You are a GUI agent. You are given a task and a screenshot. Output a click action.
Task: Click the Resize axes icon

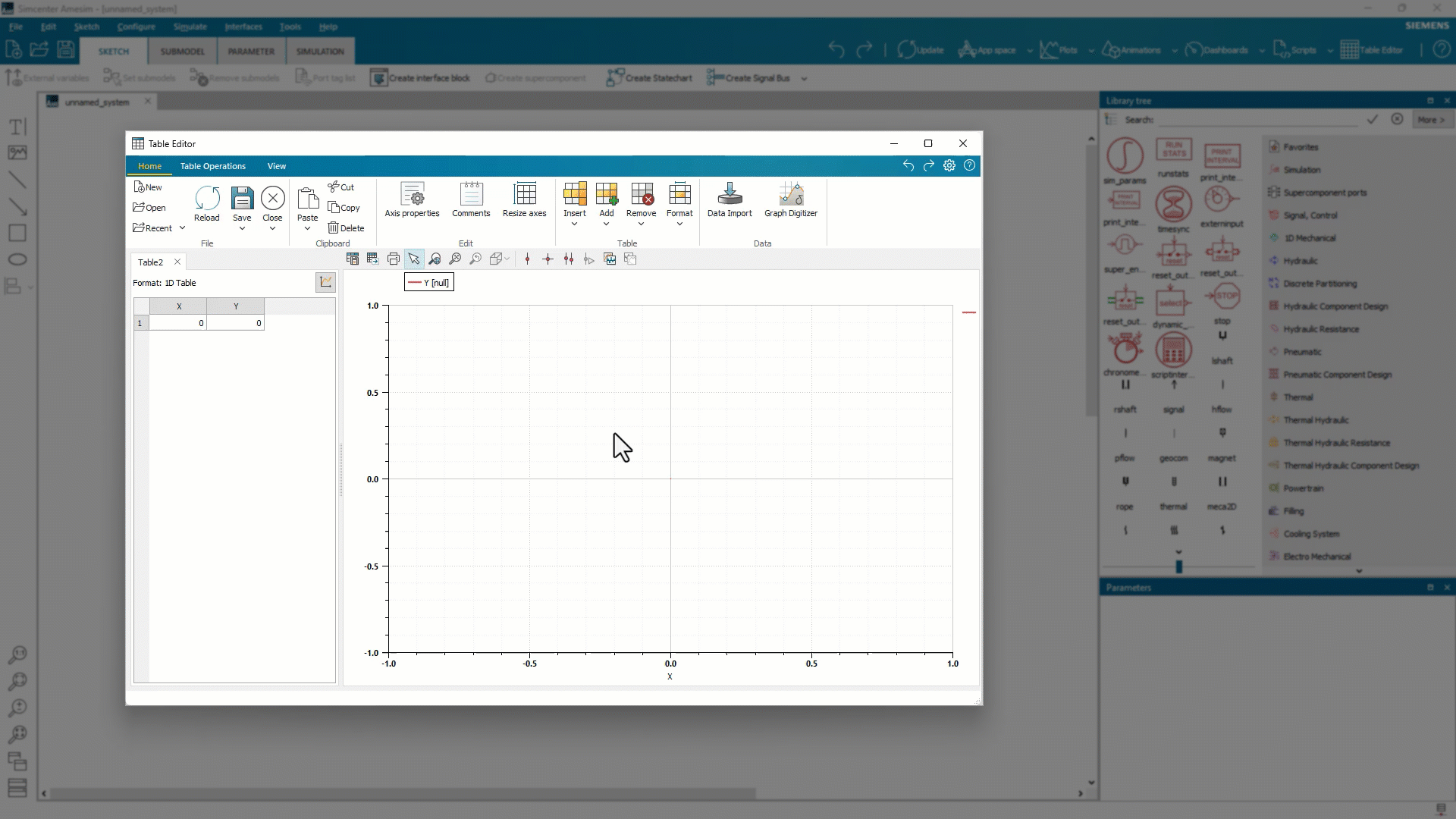pos(524,200)
